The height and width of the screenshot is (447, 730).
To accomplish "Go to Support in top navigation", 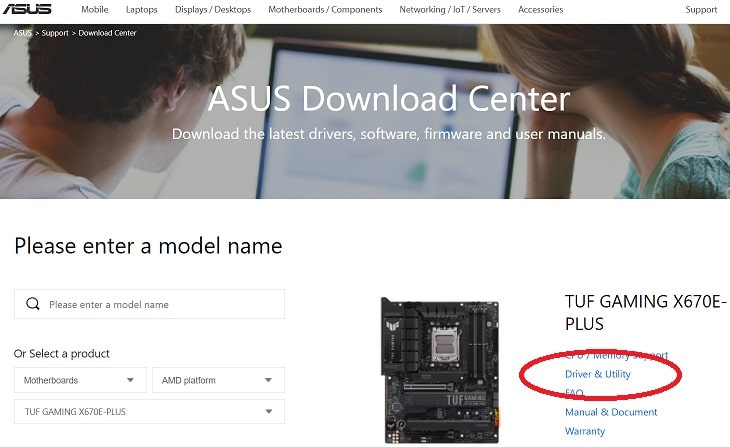I will pos(701,9).
